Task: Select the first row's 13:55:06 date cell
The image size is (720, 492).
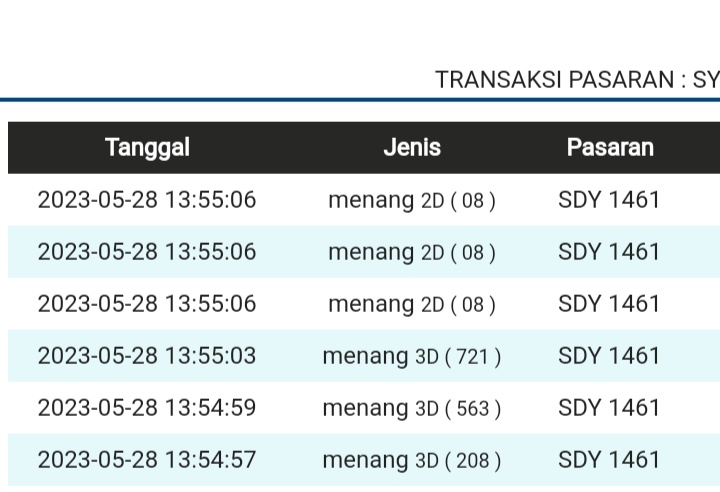Action: pyautogui.click(x=147, y=200)
